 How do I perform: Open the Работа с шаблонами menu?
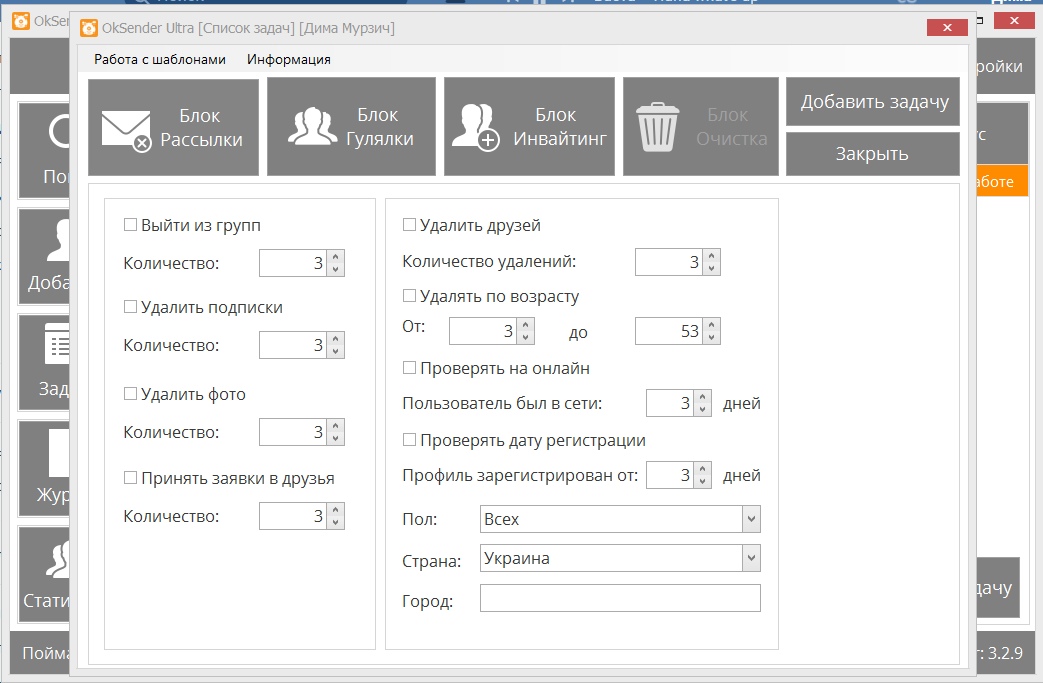coord(160,59)
